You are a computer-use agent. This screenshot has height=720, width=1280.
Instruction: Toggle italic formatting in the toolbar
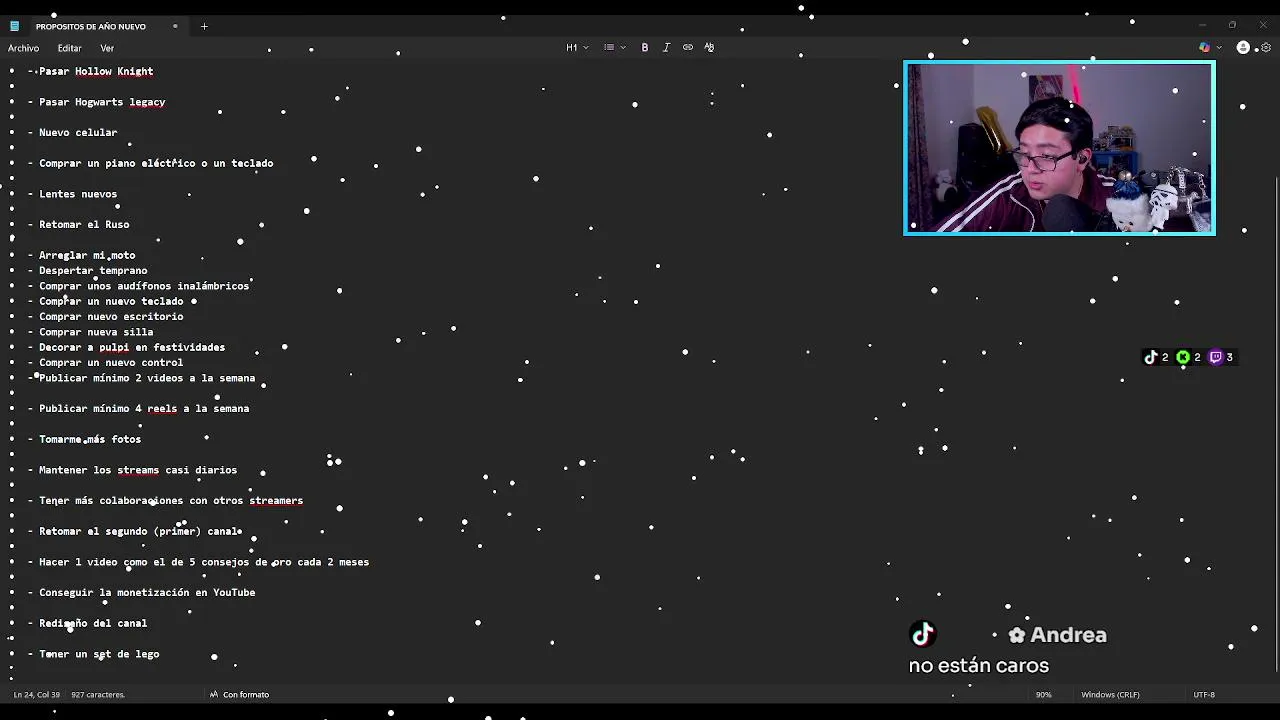click(666, 47)
